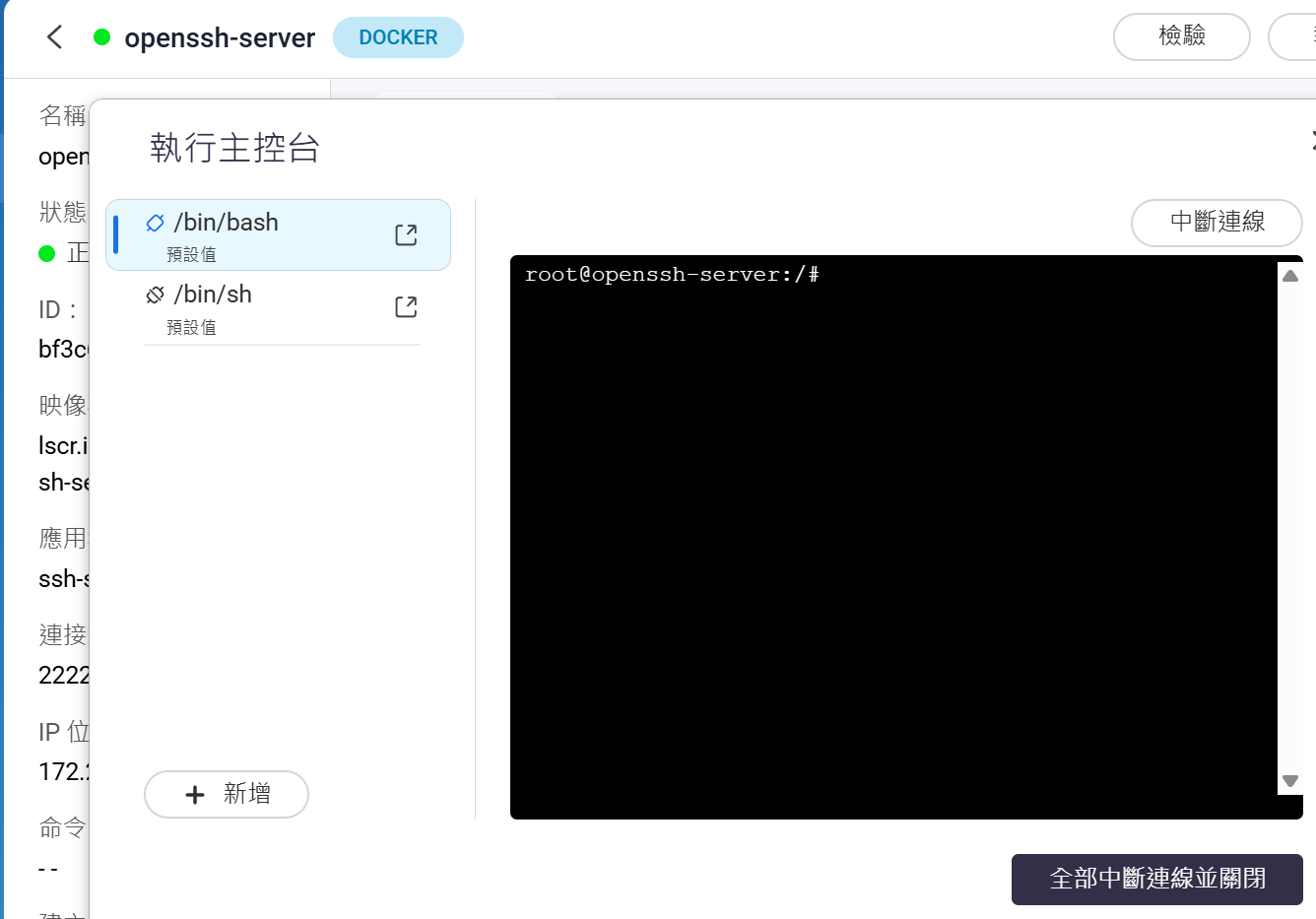1316x919 pixels.
Task: Click the DOCKER badge
Action: pyautogui.click(x=398, y=37)
